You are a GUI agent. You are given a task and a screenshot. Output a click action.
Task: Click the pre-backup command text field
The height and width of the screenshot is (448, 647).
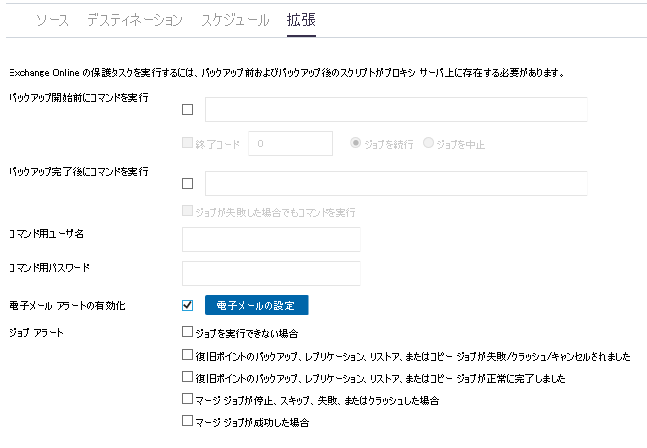tap(396, 109)
